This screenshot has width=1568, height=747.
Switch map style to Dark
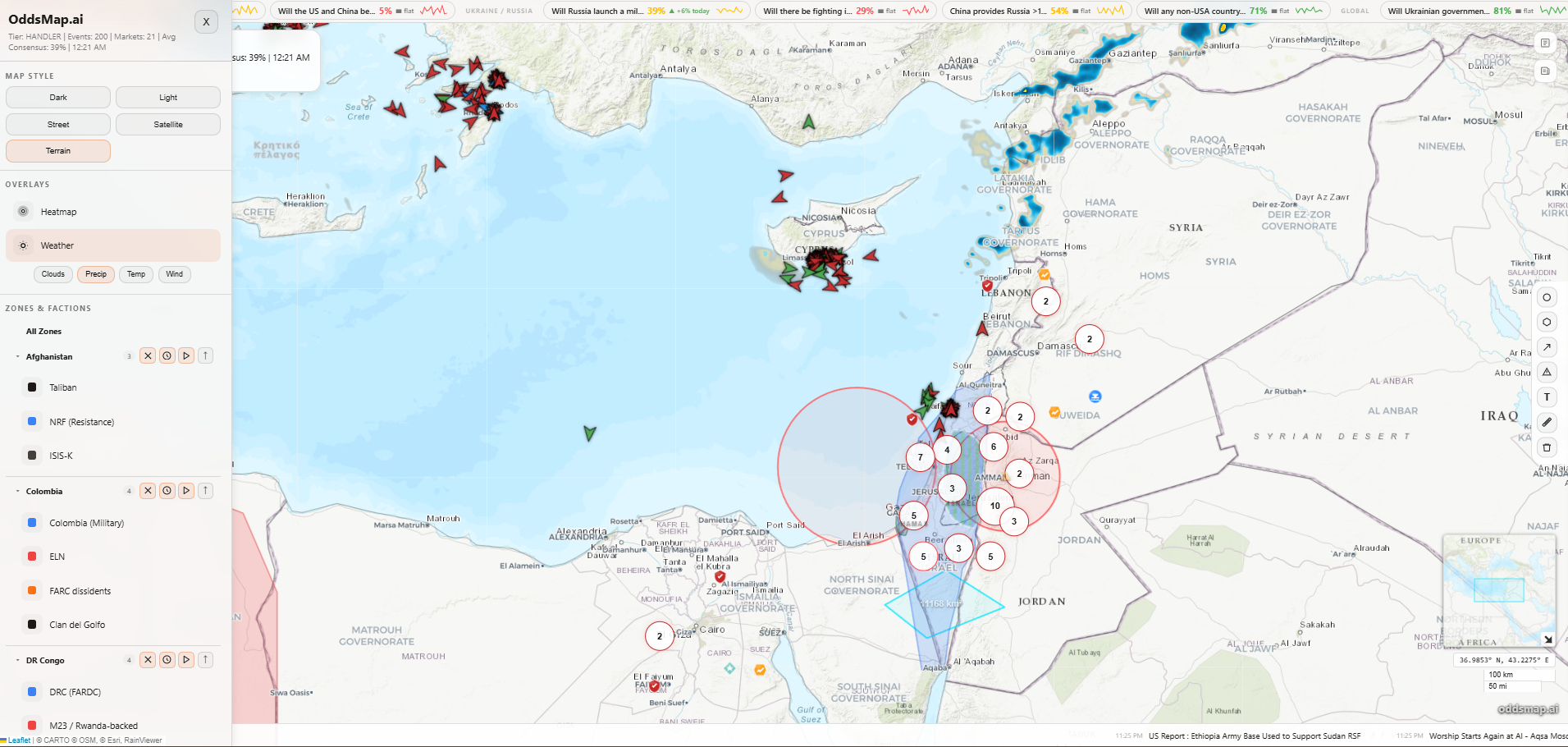(x=58, y=98)
